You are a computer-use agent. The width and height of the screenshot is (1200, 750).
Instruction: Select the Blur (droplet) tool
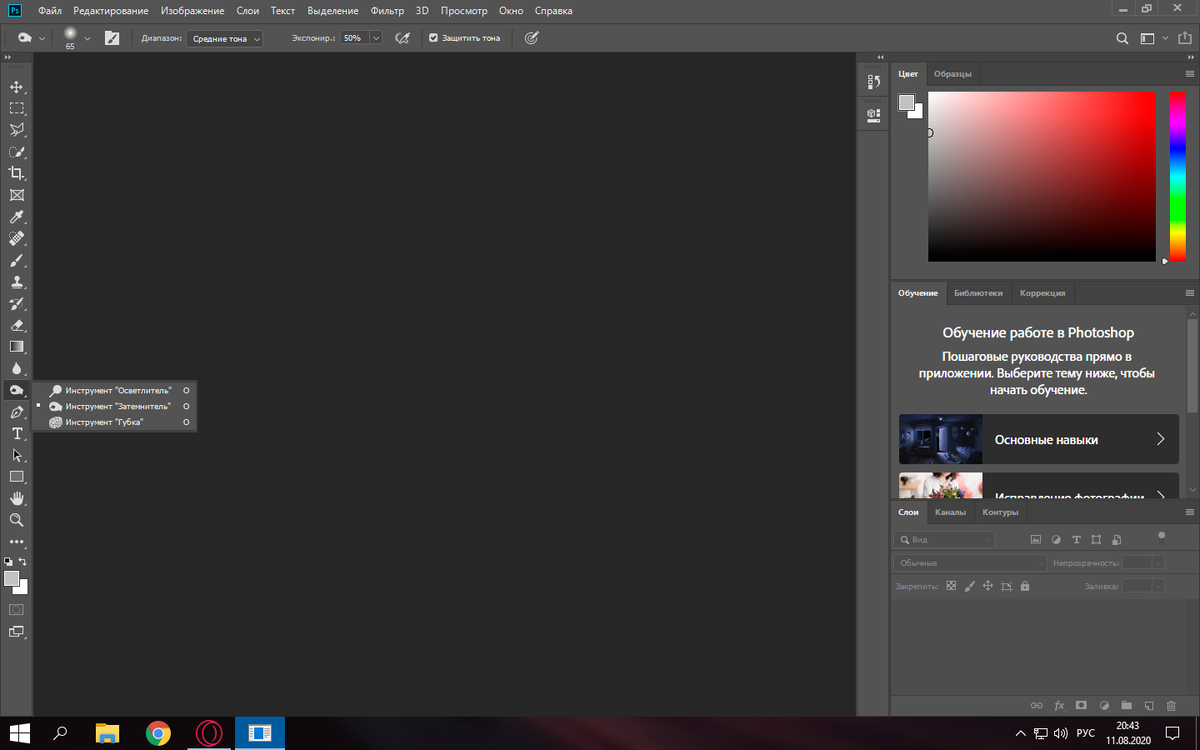coord(16,368)
